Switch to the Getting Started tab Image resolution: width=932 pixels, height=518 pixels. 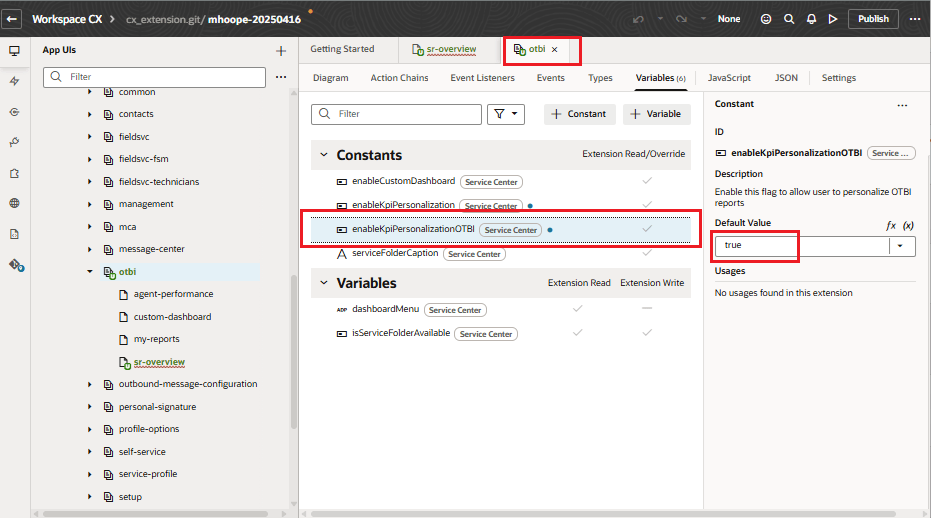click(342, 49)
